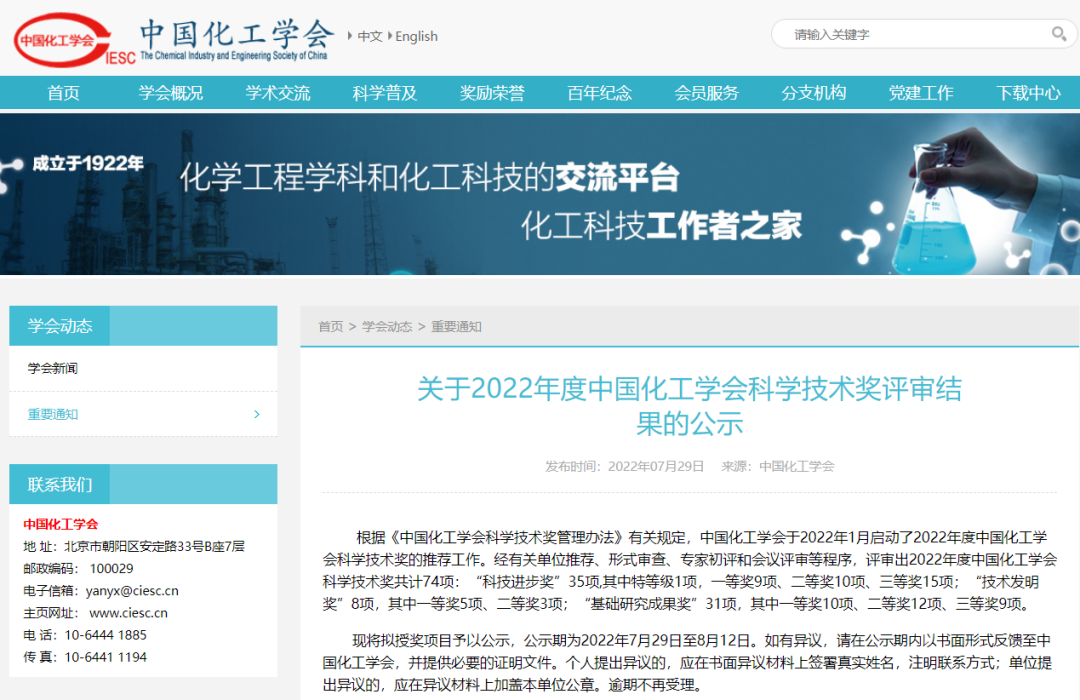1080x700 pixels.
Task: Open 奖励荣誉 navigation item
Action: coord(492,93)
